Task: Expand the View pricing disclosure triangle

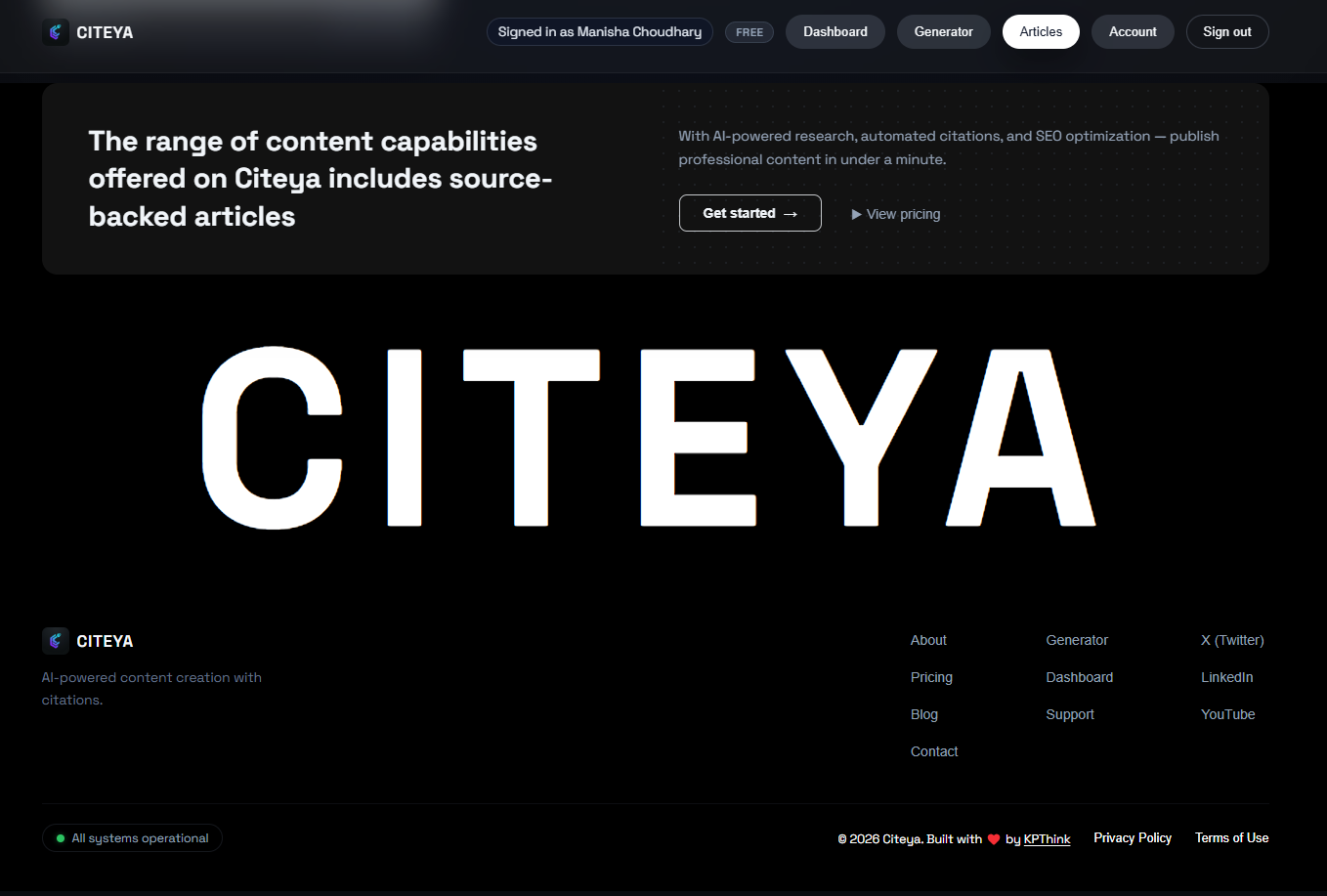Action: coord(856,213)
